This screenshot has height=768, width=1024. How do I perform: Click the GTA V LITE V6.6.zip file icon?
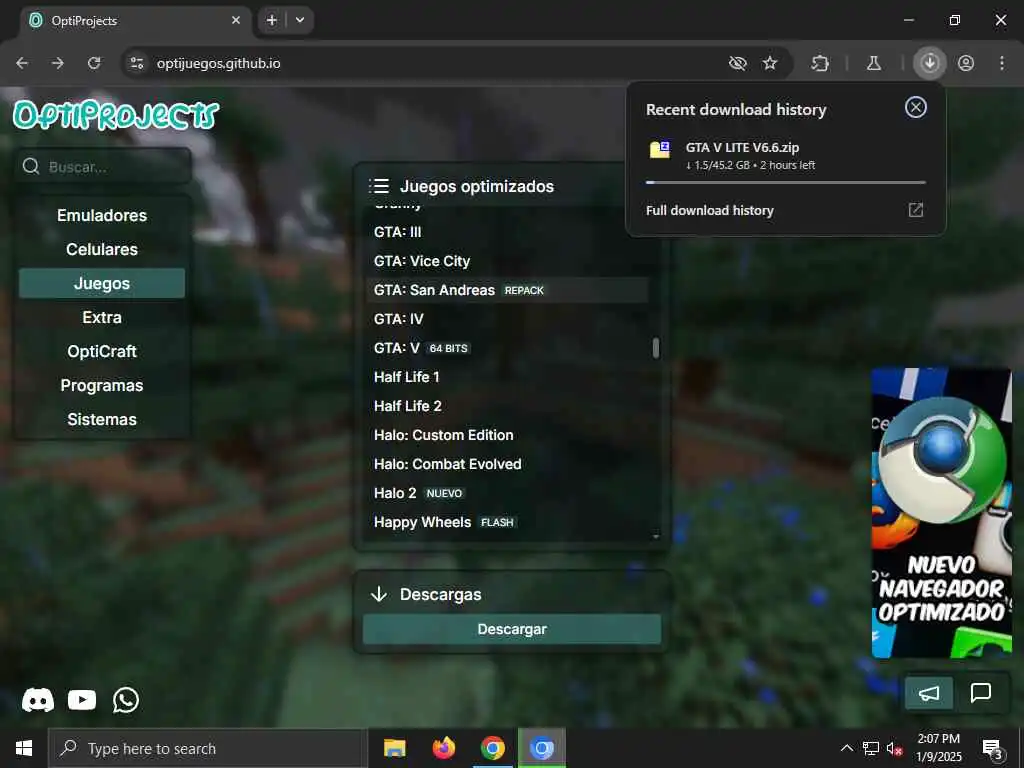(x=660, y=150)
